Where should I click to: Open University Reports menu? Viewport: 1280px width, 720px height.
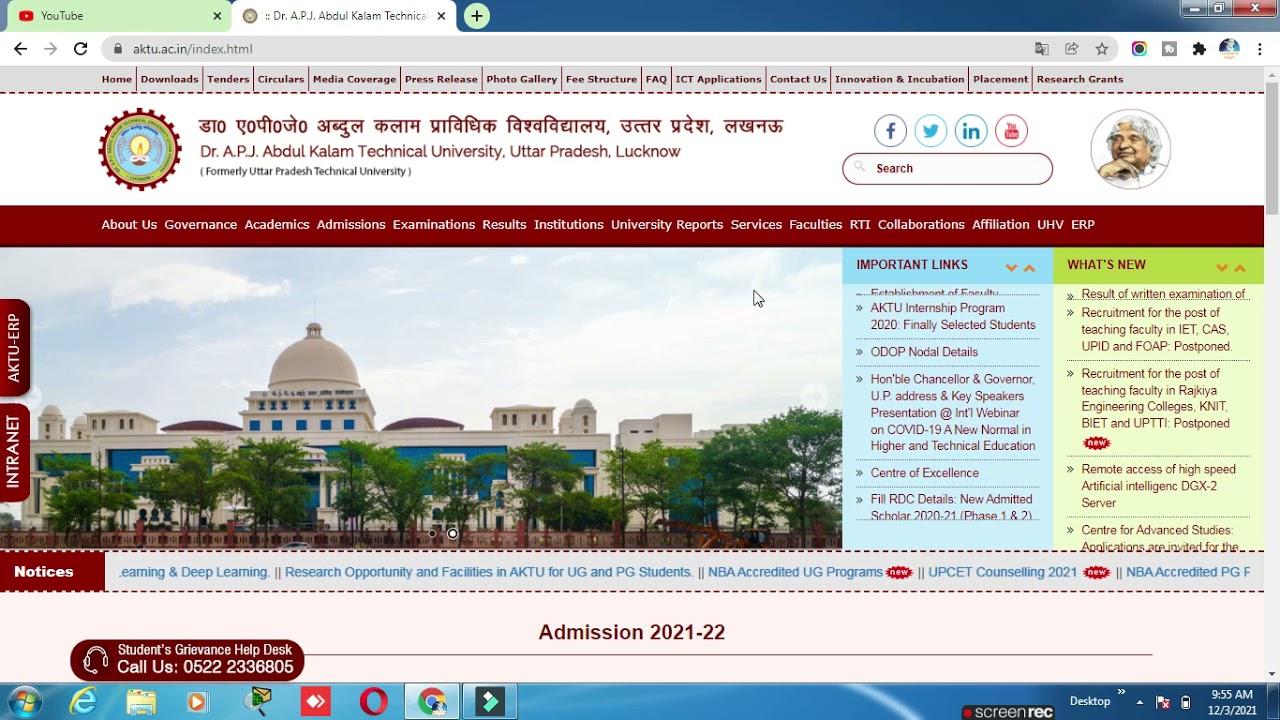(667, 225)
